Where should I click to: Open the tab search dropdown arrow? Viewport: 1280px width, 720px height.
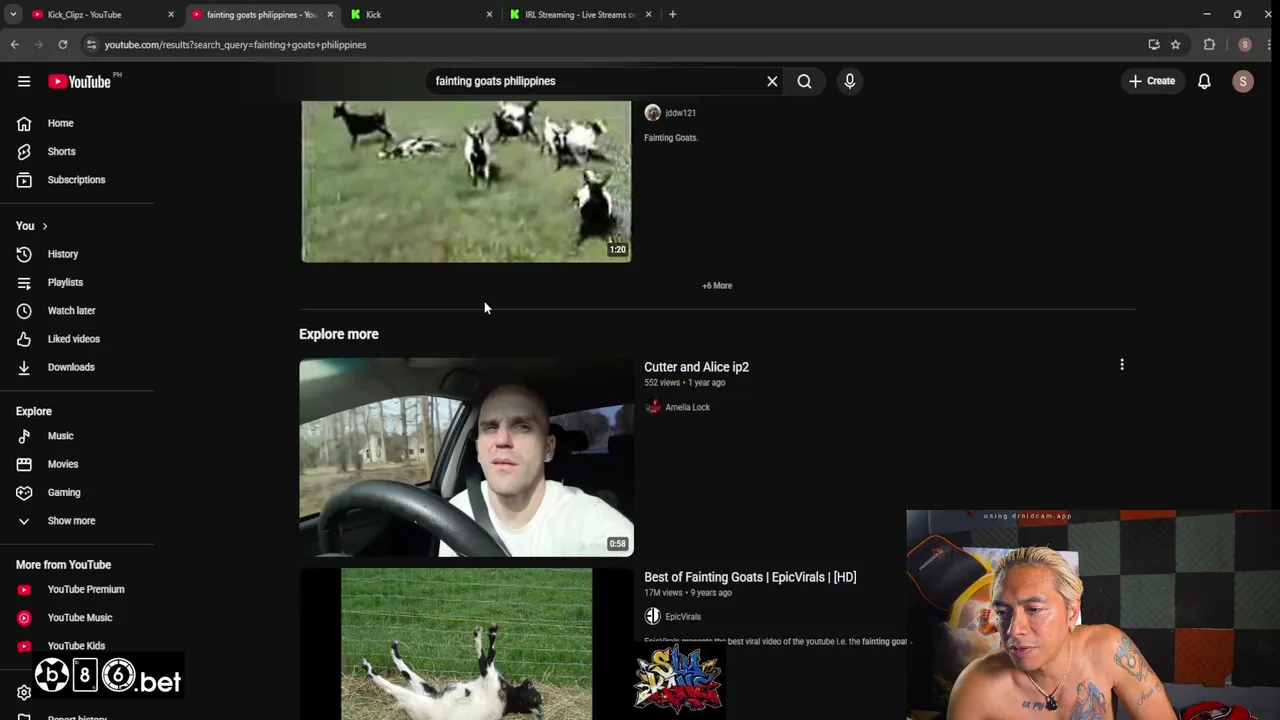(13, 15)
